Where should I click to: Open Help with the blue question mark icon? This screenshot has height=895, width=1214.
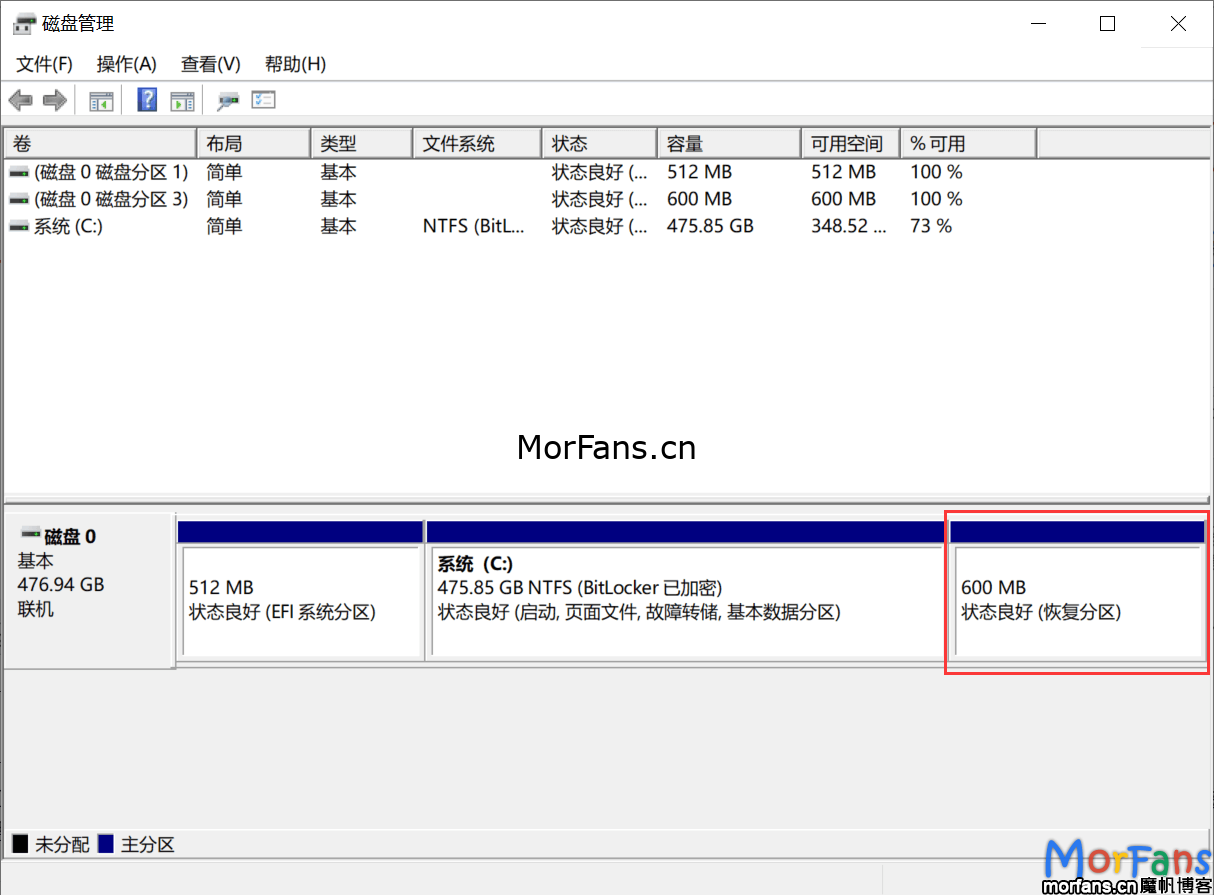coord(148,100)
